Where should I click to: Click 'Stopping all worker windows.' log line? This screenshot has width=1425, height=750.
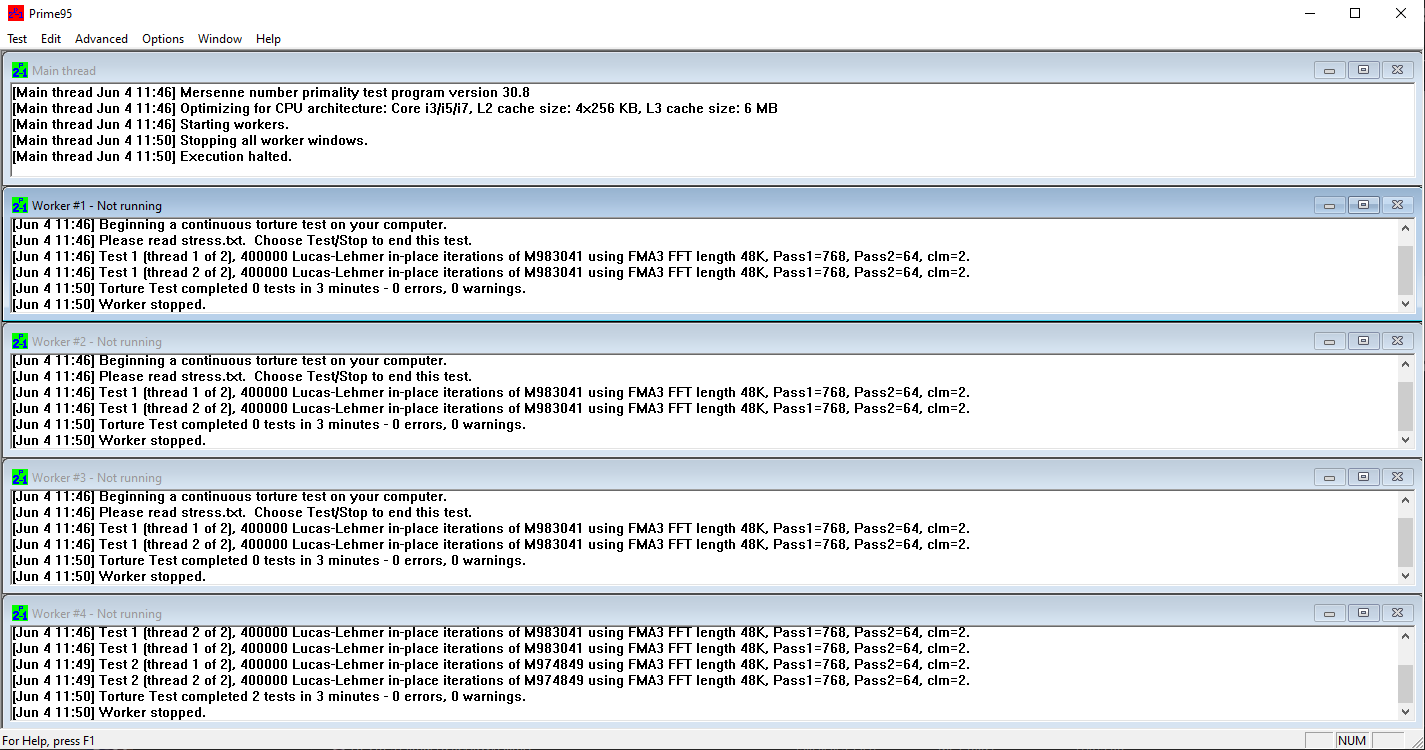190,140
